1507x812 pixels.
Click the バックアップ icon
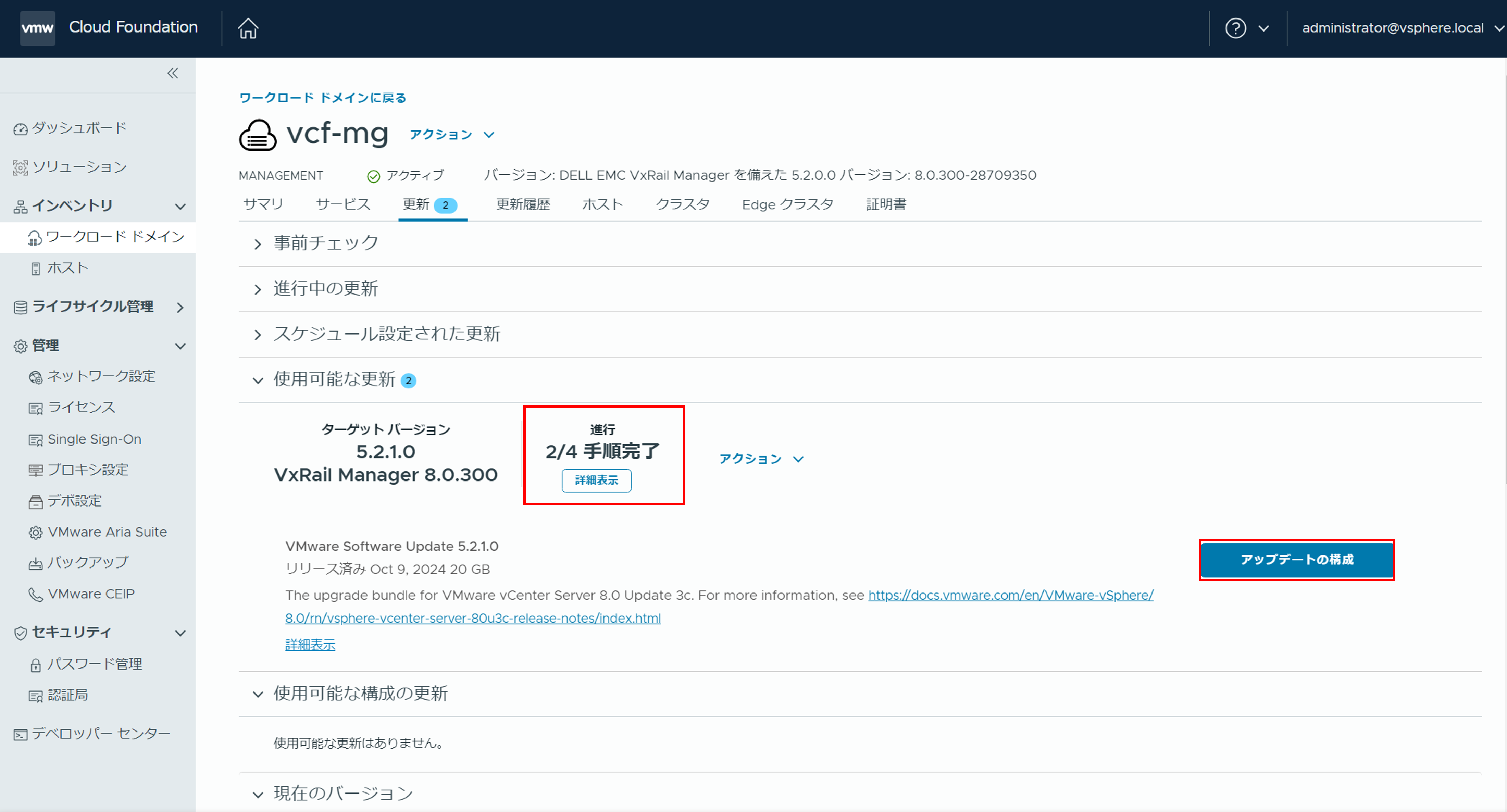36,563
